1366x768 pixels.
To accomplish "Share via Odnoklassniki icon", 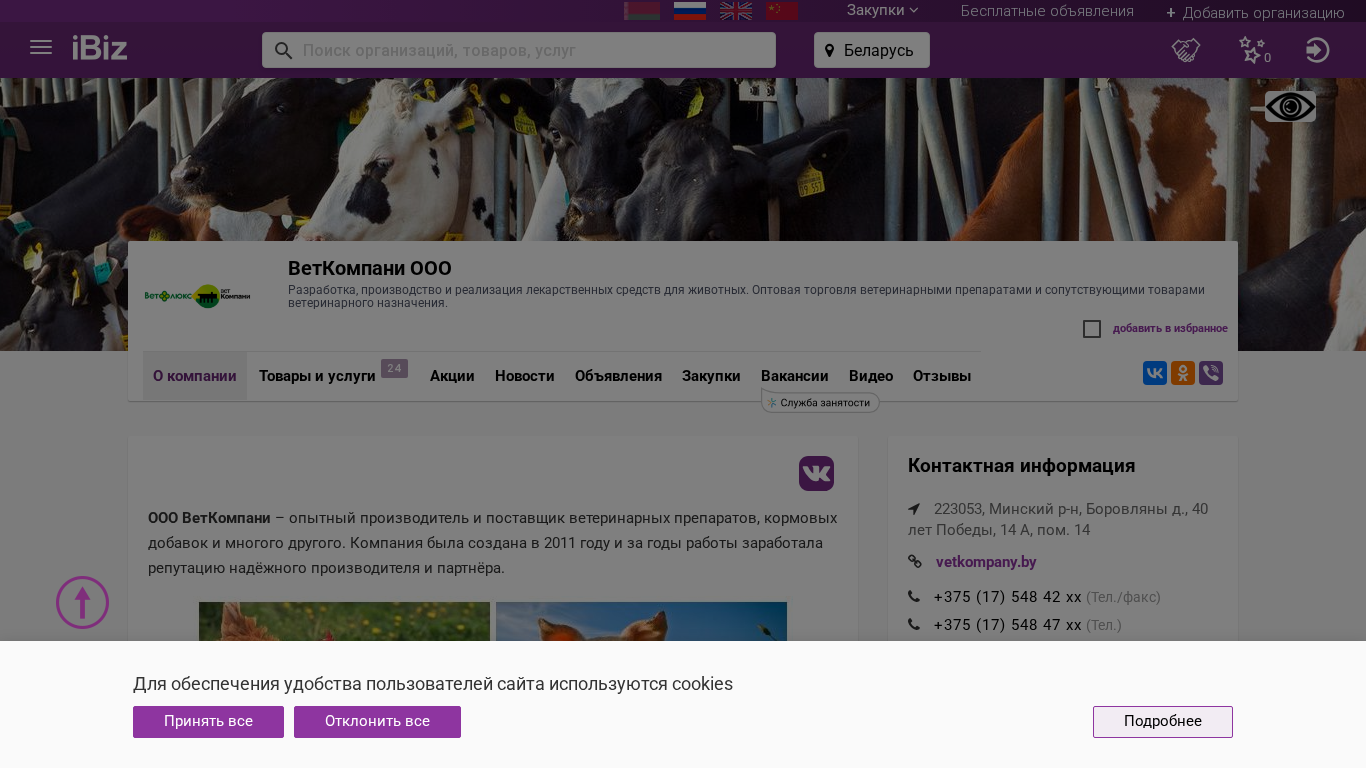I will tap(1182, 374).
